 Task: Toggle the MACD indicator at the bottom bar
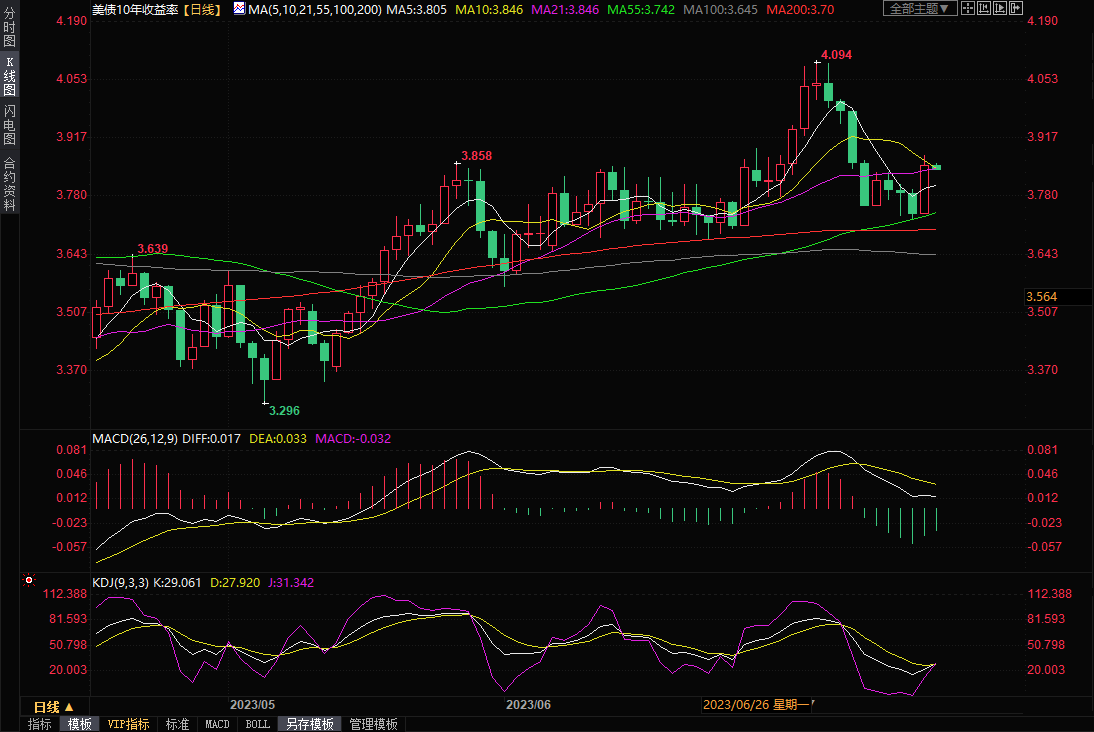click(217, 724)
